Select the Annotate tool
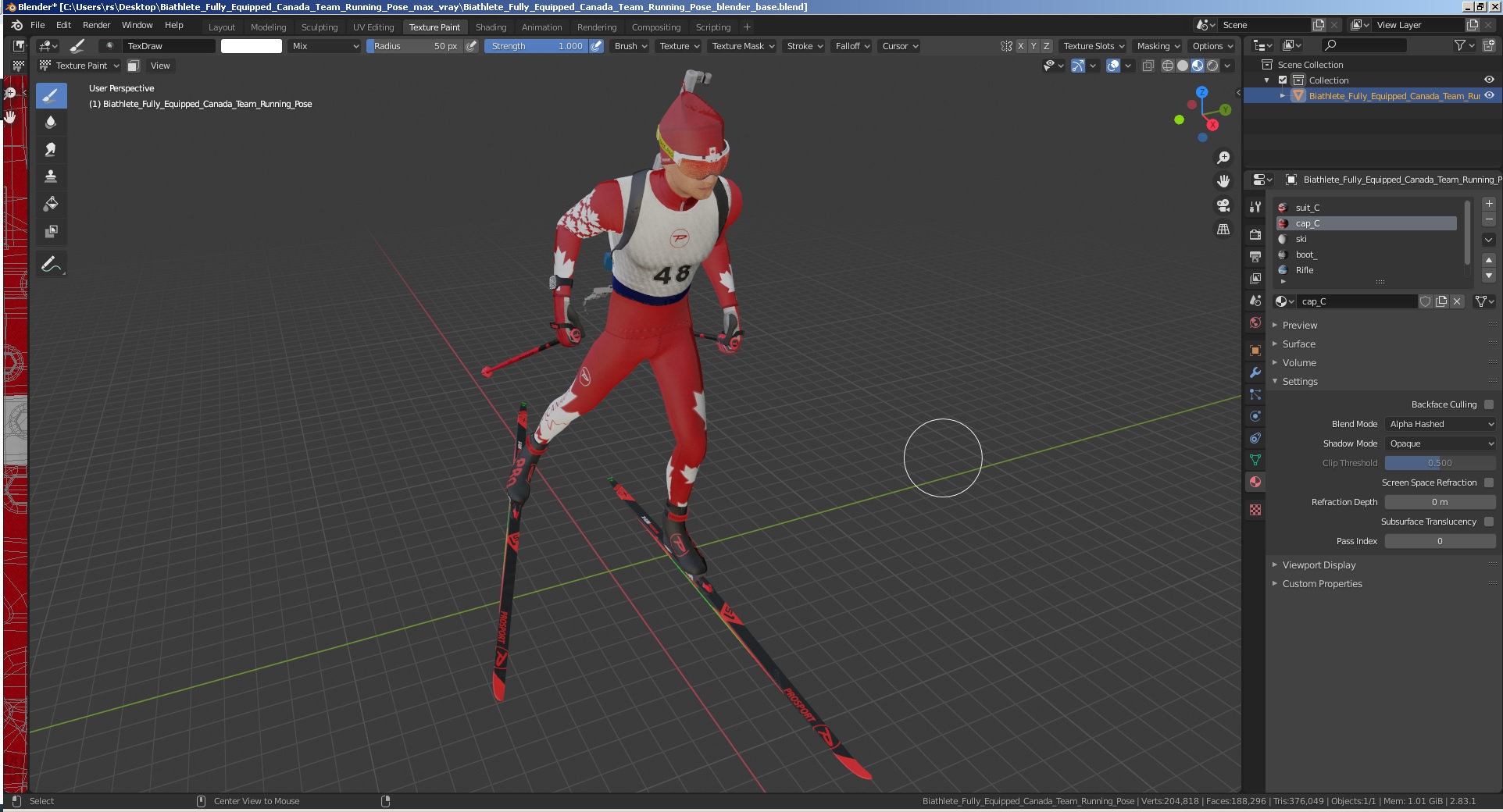The image size is (1503, 812). pyautogui.click(x=51, y=265)
